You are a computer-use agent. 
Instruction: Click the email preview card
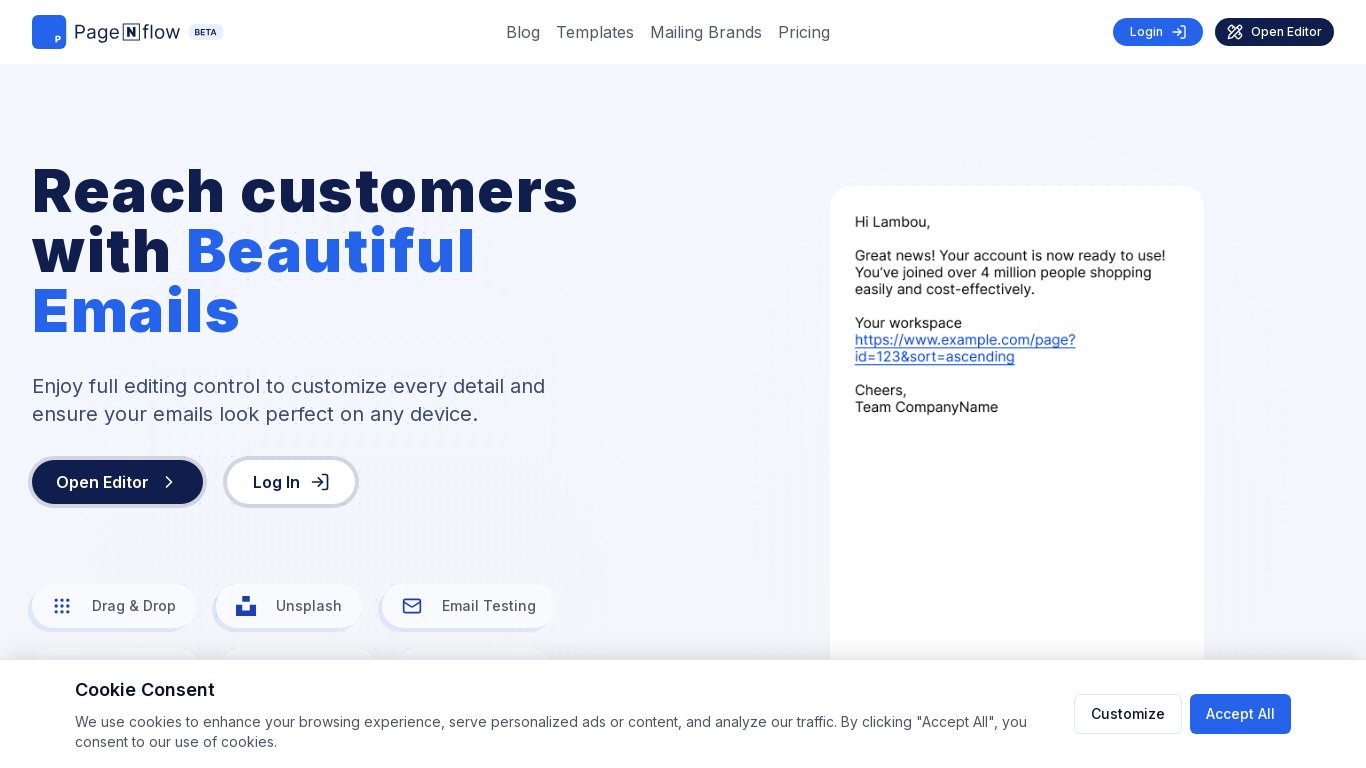[1016, 520]
